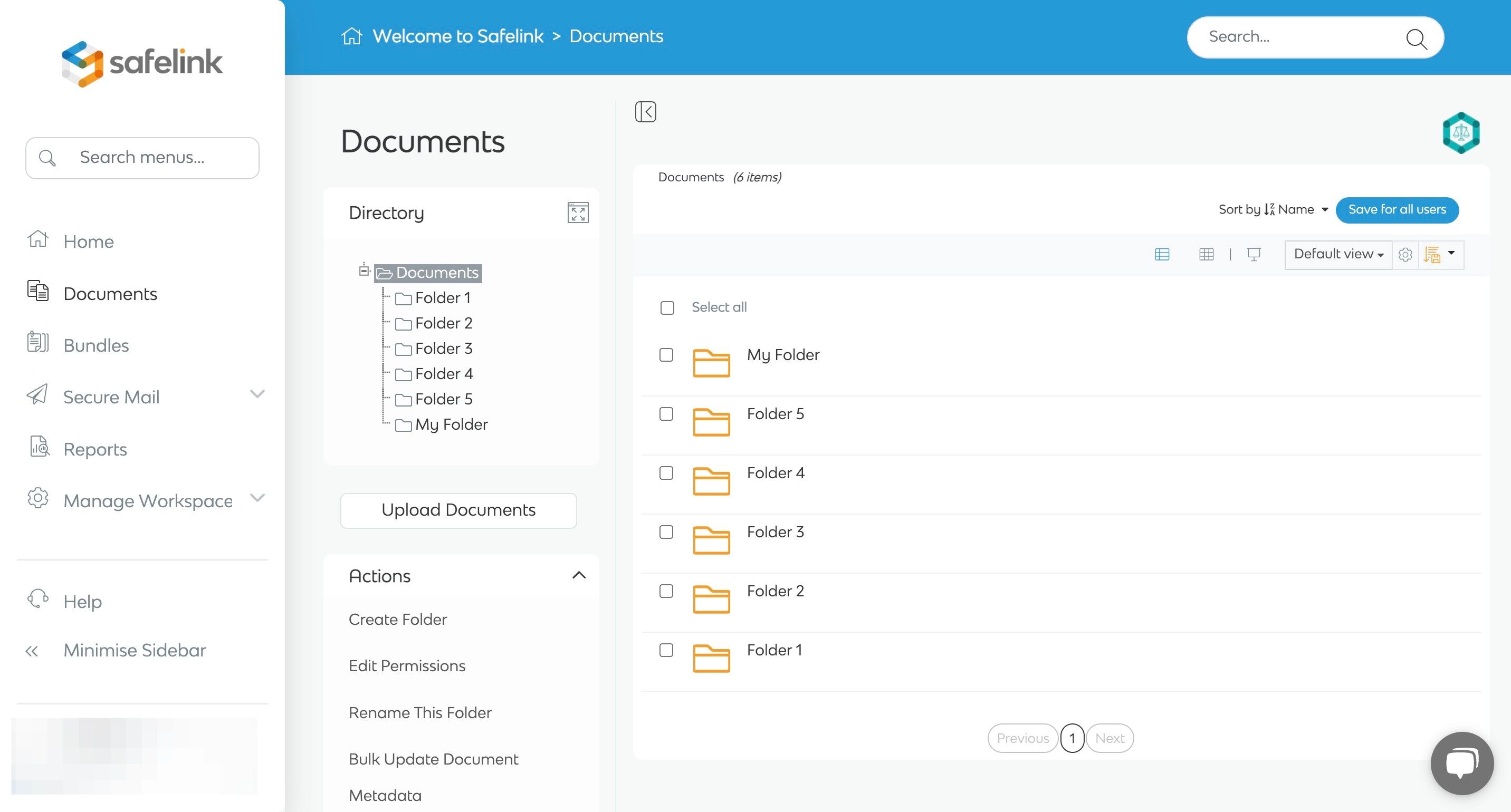The height and width of the screenshot is (812, 1511).
Task: Check the Select all checkbox
Action: pyautogui.click(x=667, y=308)
